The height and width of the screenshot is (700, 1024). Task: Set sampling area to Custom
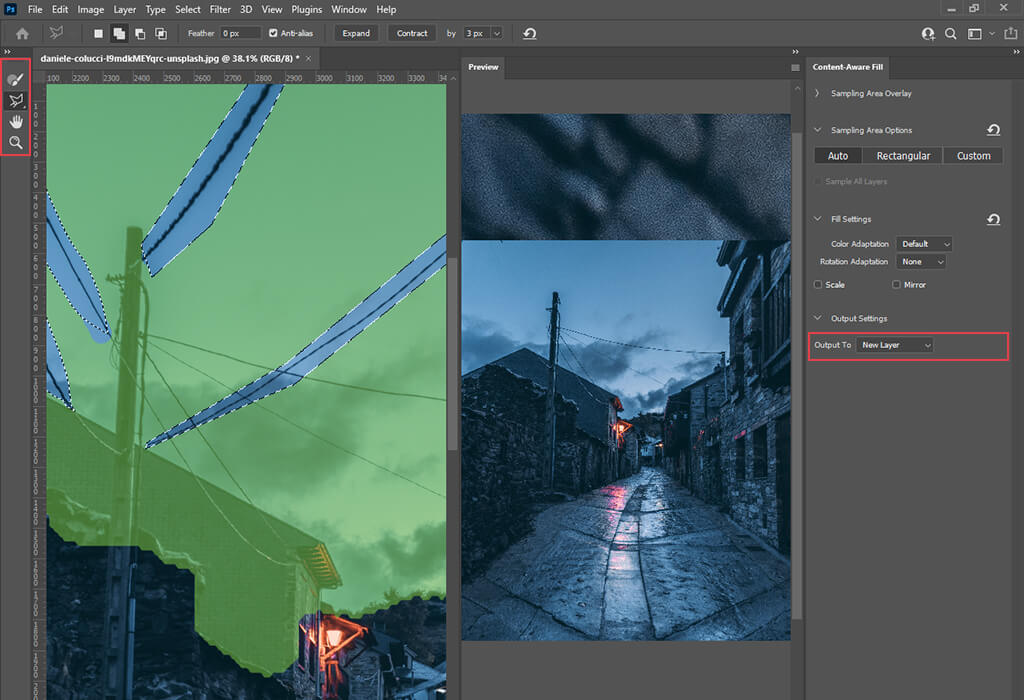(x=973, y=155)
